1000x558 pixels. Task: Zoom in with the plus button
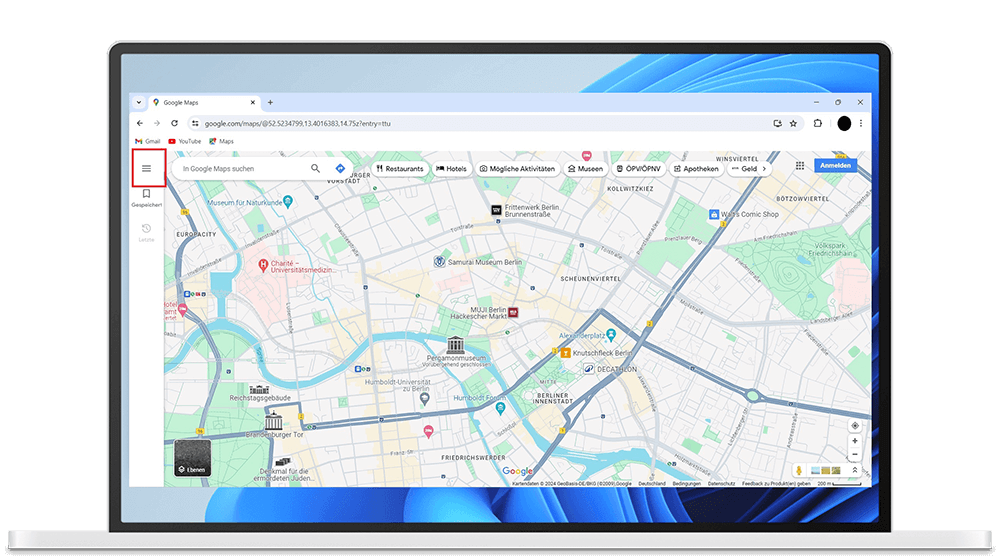[855, 441]
